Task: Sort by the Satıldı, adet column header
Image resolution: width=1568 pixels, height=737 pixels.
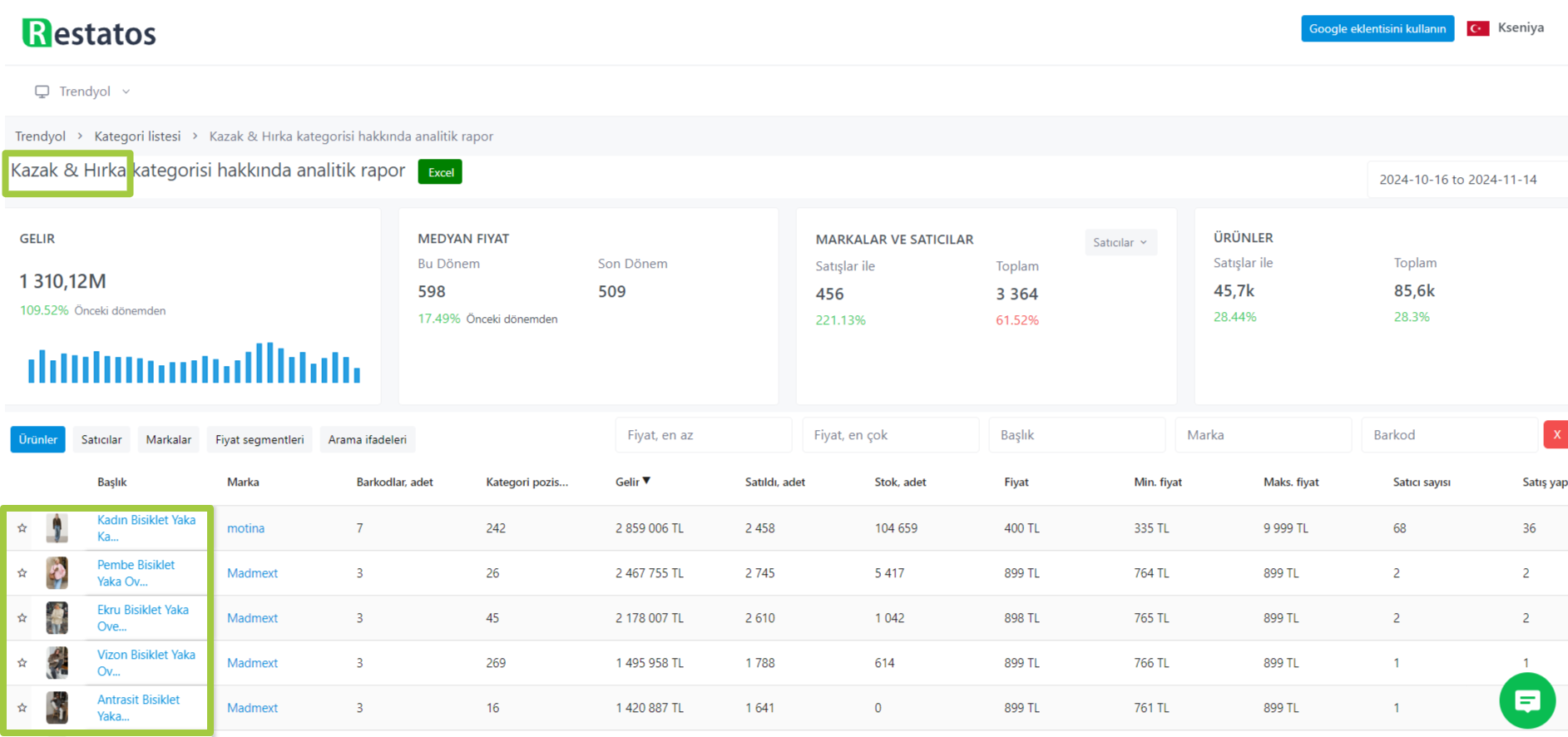Action: click(x=774, y=482)
